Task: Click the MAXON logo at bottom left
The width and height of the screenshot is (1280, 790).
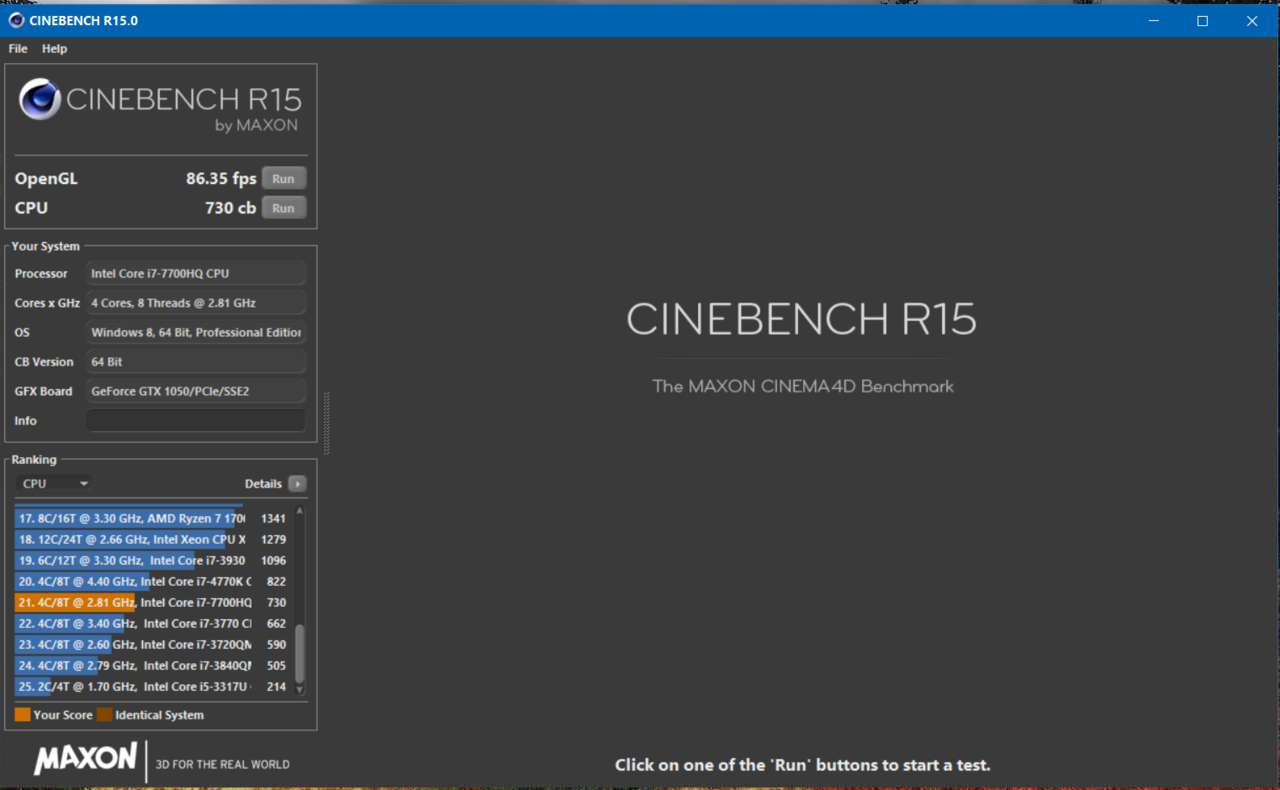Action: coord(86,760)
